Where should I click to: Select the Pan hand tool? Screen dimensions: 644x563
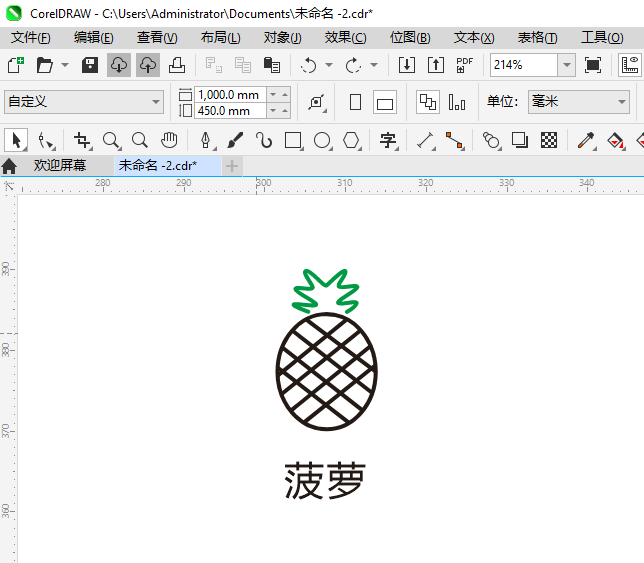point(169,140)
